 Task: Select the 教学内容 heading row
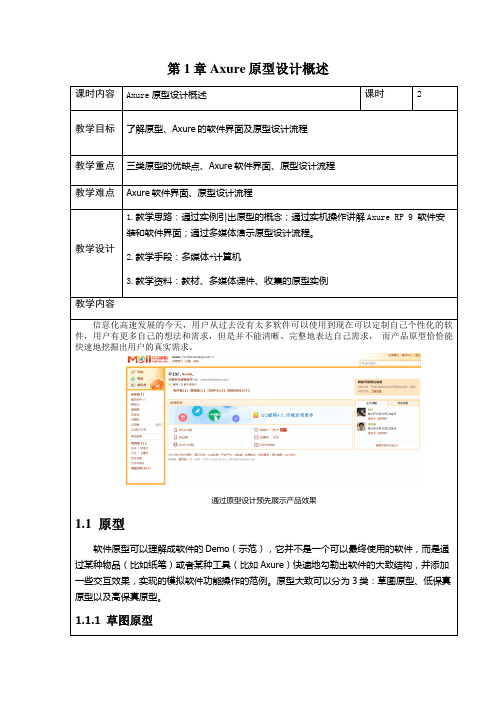pos(264,308)
